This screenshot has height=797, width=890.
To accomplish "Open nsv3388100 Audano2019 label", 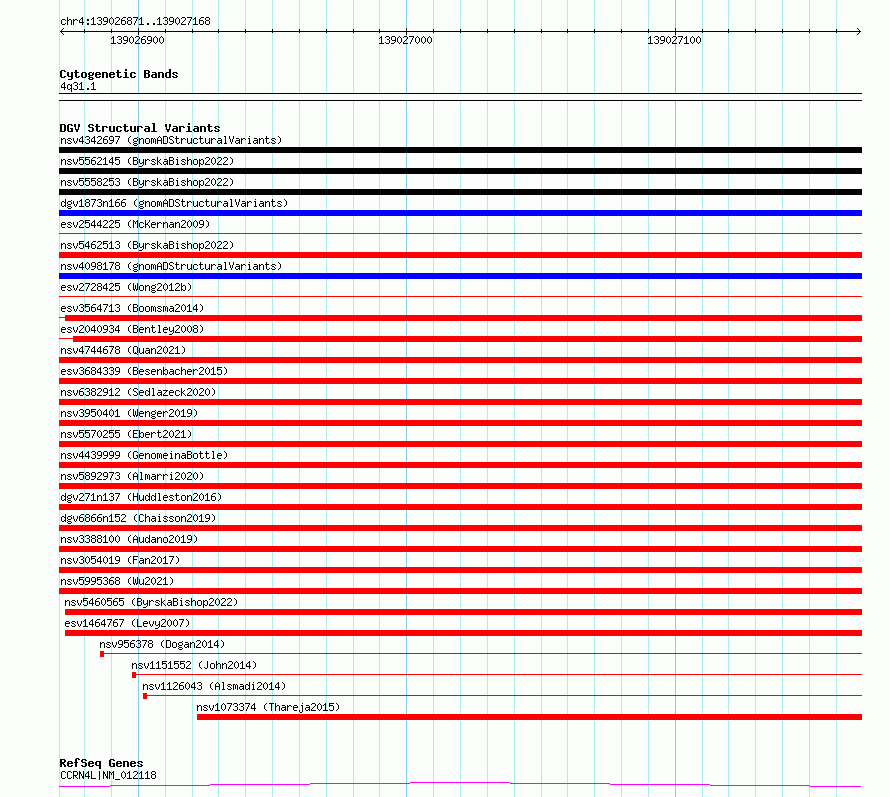I will click(129, 539).
